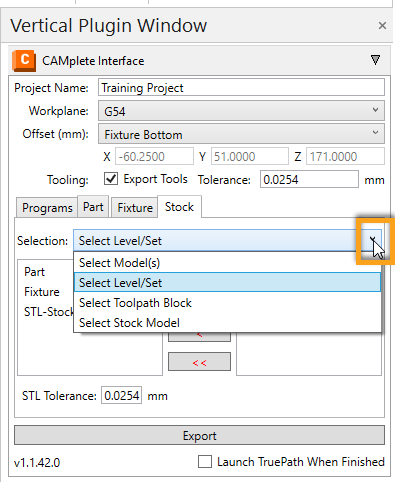This screenshot has height=482, width=395.
Task: Click the CAMplete orange C logo icon
Action: 24,61
